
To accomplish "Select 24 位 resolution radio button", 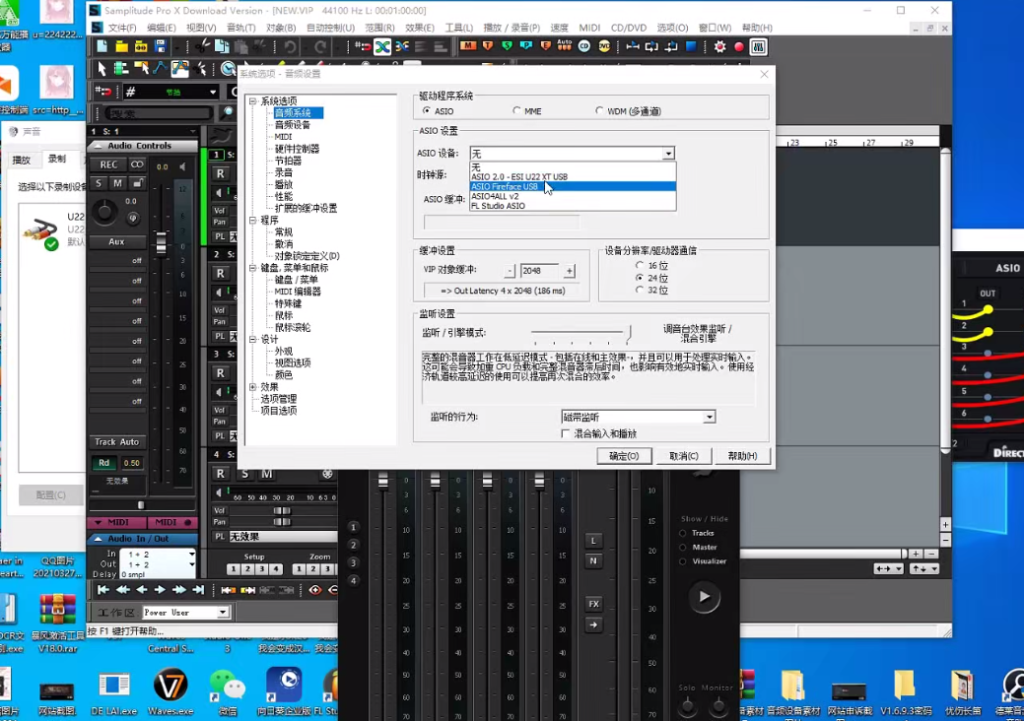I will pyautogui.click(x=639, y=278).
